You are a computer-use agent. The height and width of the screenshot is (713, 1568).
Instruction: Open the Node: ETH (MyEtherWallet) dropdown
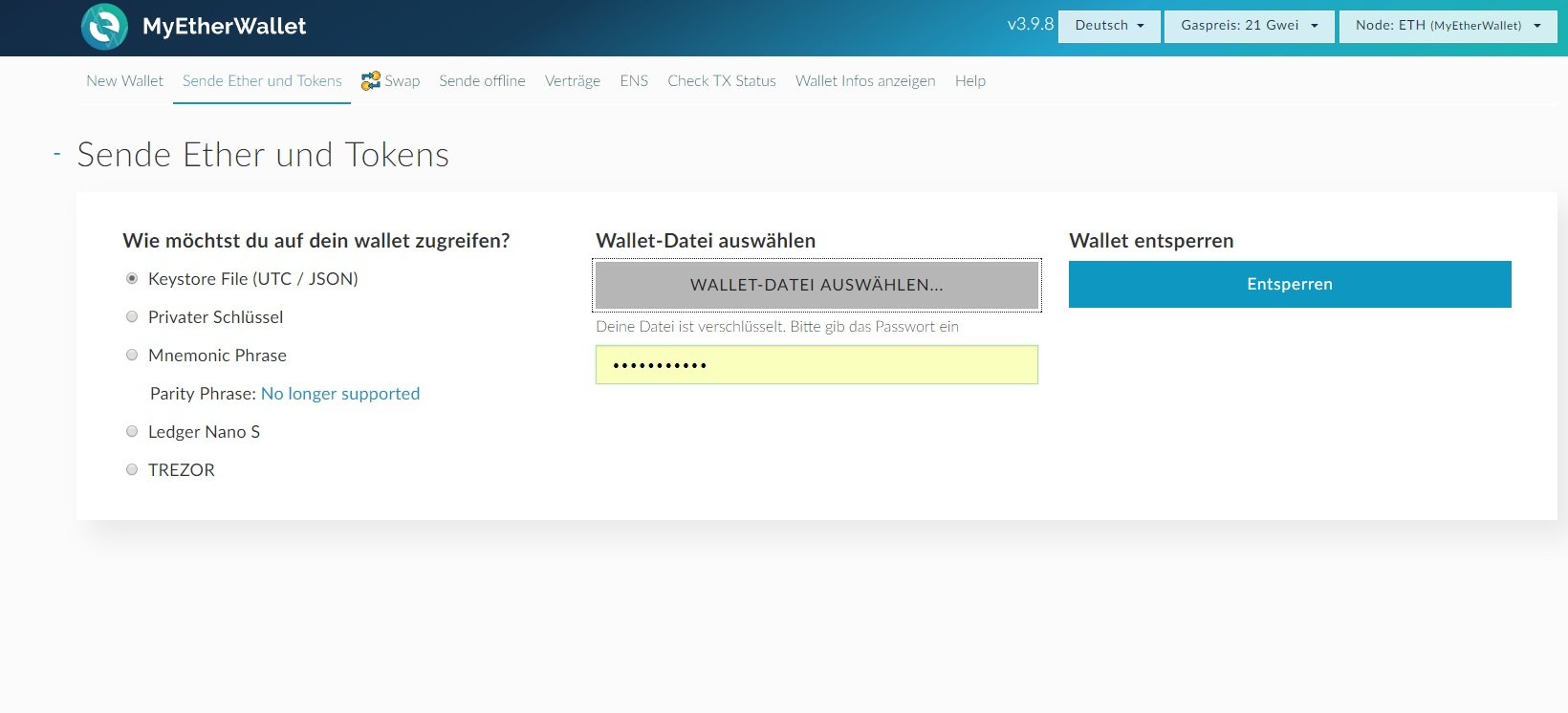click(1448, 26)
